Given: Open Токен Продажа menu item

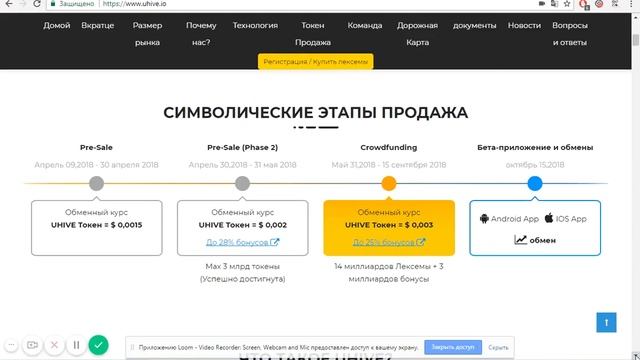Looking at the screenshot, I should 313,34.
